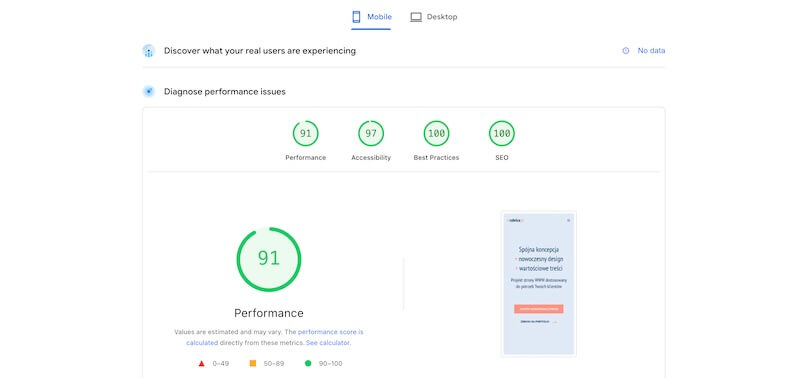This screenshot has width=800, height=378.
Task: Select the Accessibility 97 score gauge
Action: (371, 134)
